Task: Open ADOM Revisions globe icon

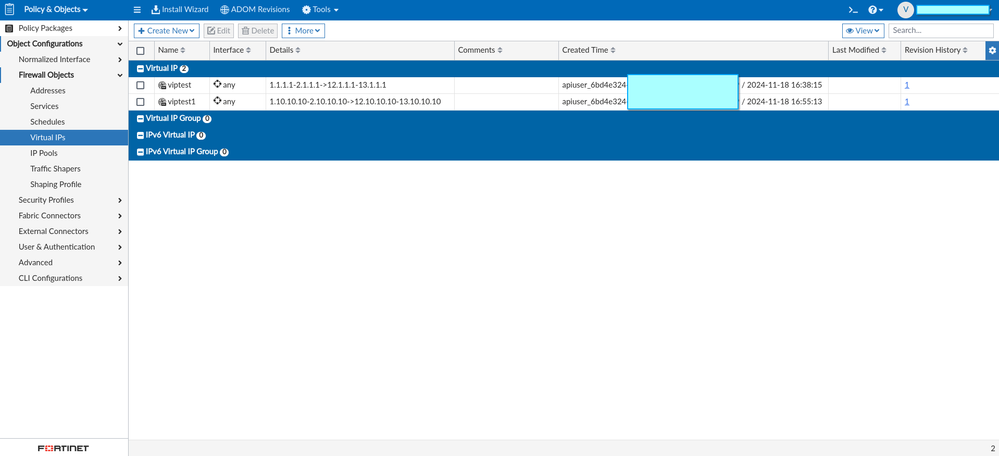Action: tap(224, 10)
